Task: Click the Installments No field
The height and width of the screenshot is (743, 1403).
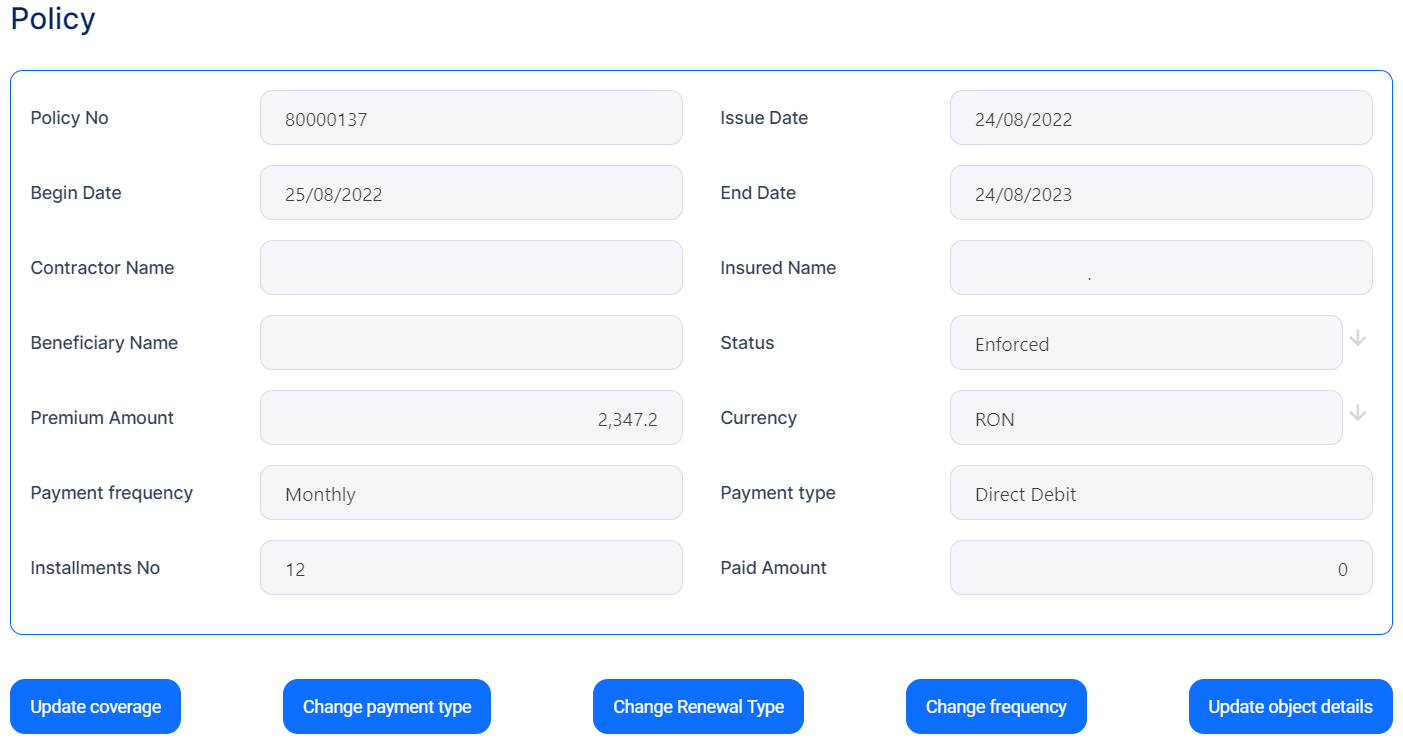Action: coord(471,568)
